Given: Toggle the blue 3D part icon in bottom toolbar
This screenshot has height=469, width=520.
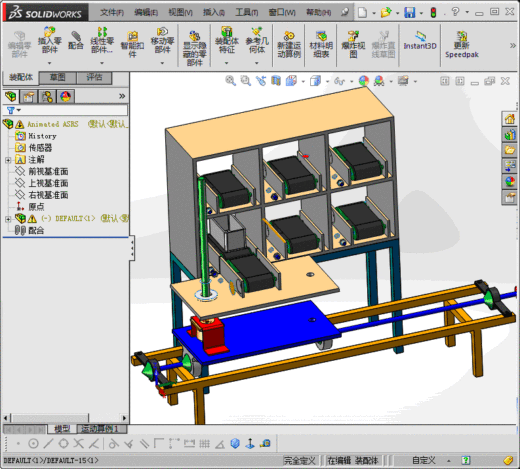Looking at the screenshot, I should [235, 443].
